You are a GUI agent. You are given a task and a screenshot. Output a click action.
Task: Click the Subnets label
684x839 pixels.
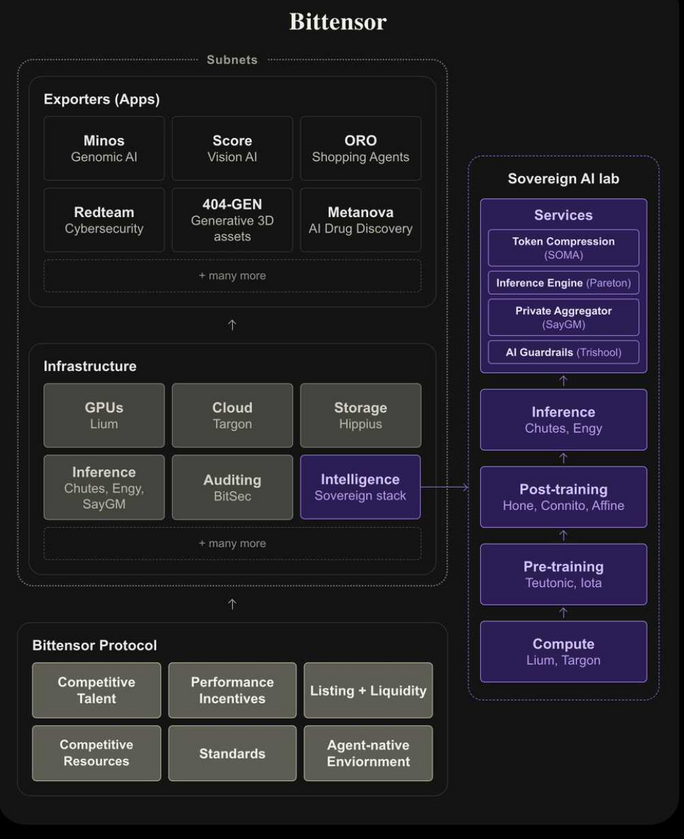point(232,60)
